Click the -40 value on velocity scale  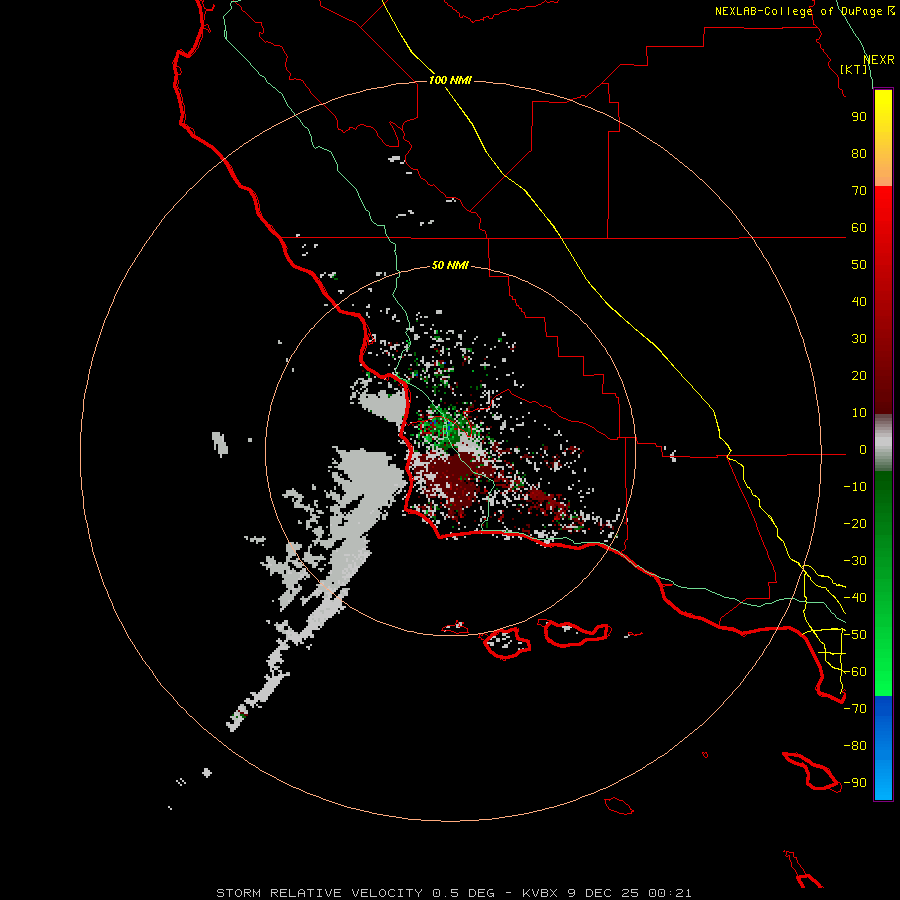coord(855,598)
